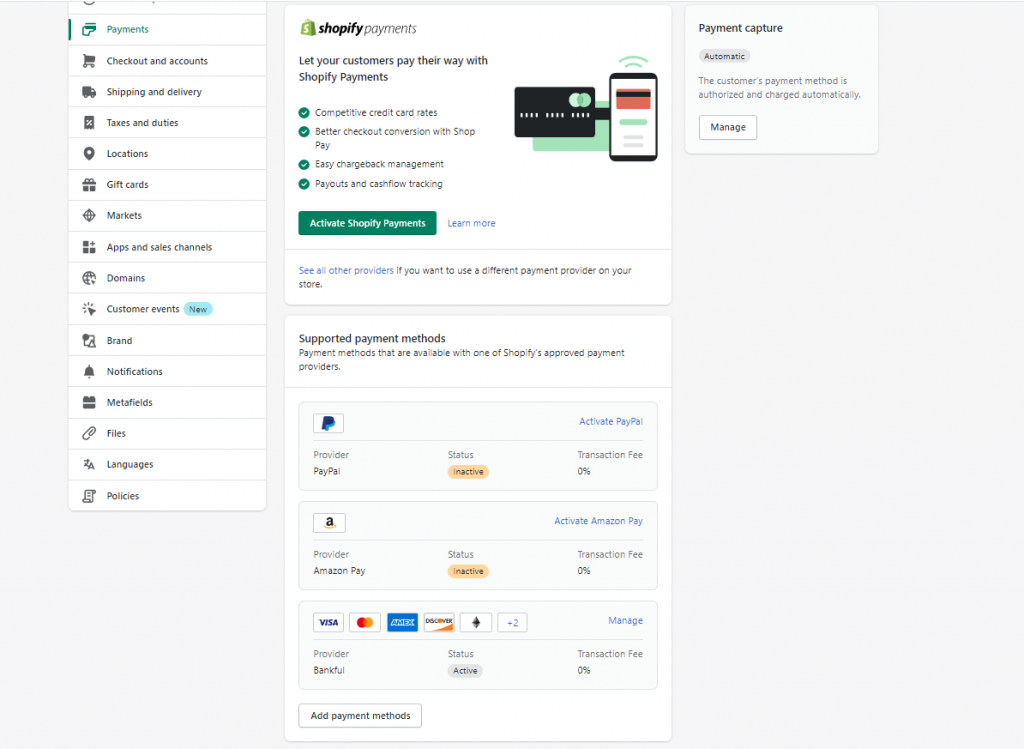1024x749 pixels.
Task: Select the Payments credit card icon in sidebar
Action: 88,29
